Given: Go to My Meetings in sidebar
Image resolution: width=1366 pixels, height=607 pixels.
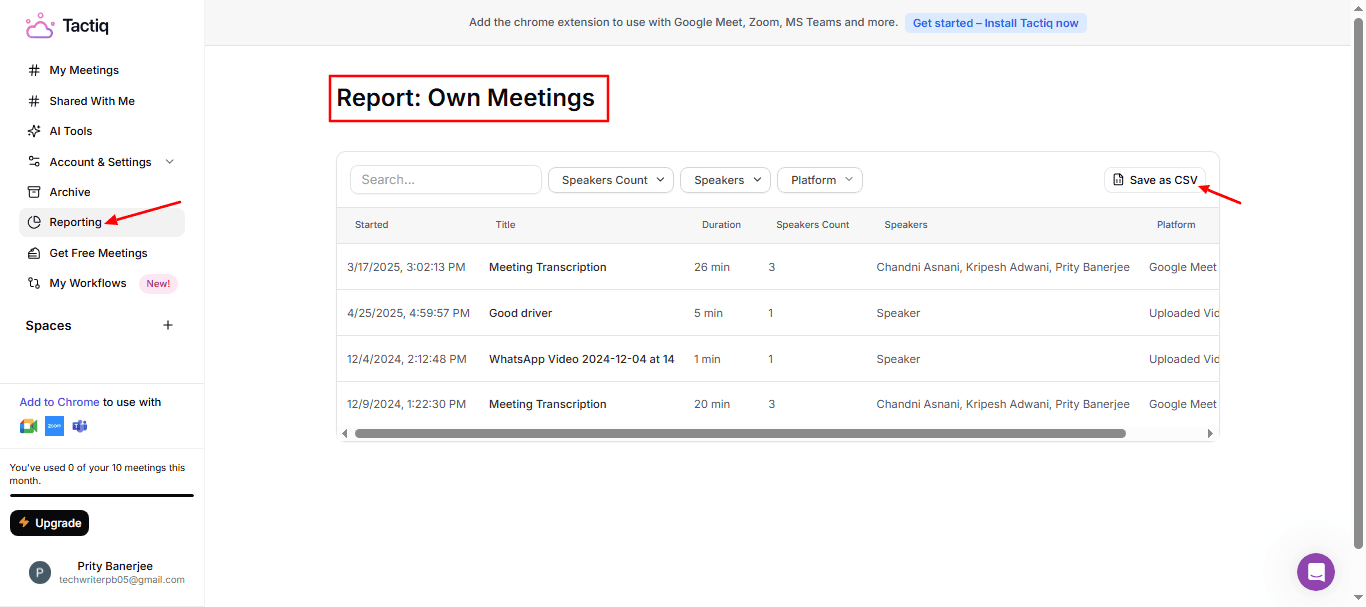Looking at the screenshot, I should point(84,70).
